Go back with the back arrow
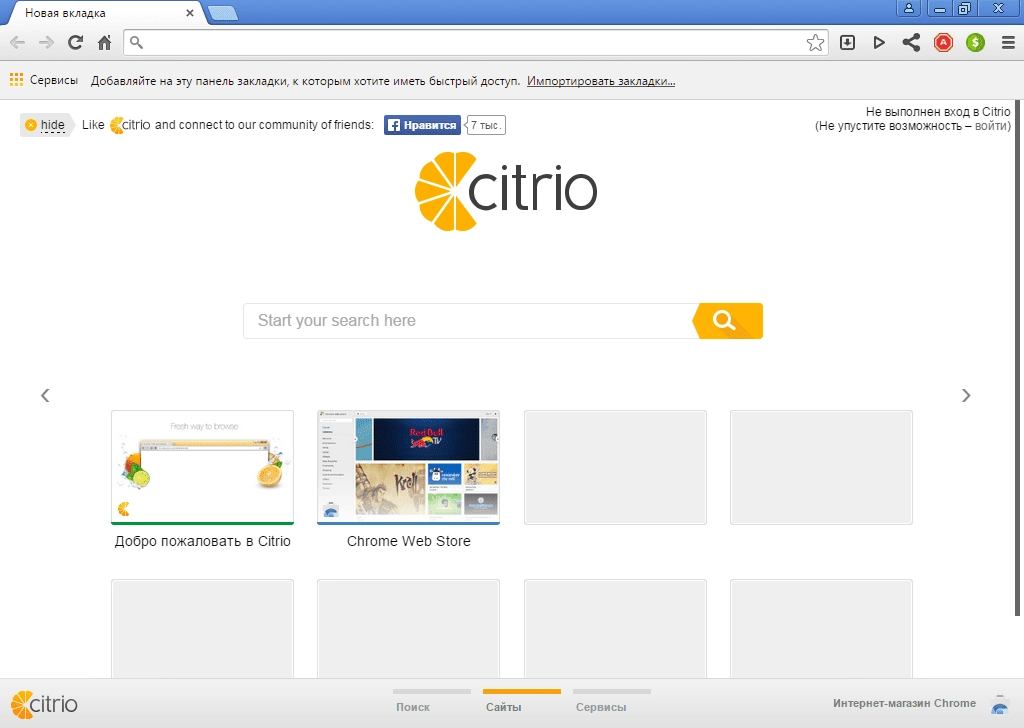1024x728 pixels. 18,43
